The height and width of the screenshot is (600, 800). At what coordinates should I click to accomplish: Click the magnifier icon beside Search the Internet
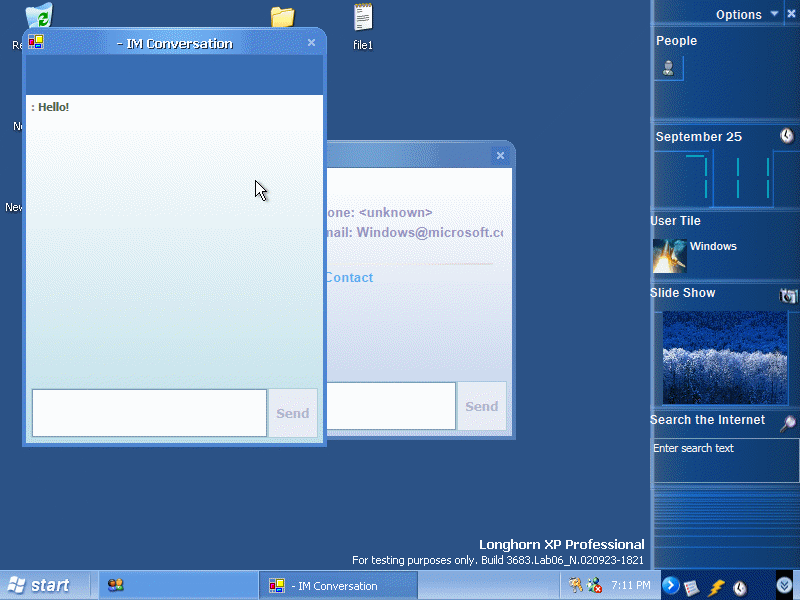[788, 423]
